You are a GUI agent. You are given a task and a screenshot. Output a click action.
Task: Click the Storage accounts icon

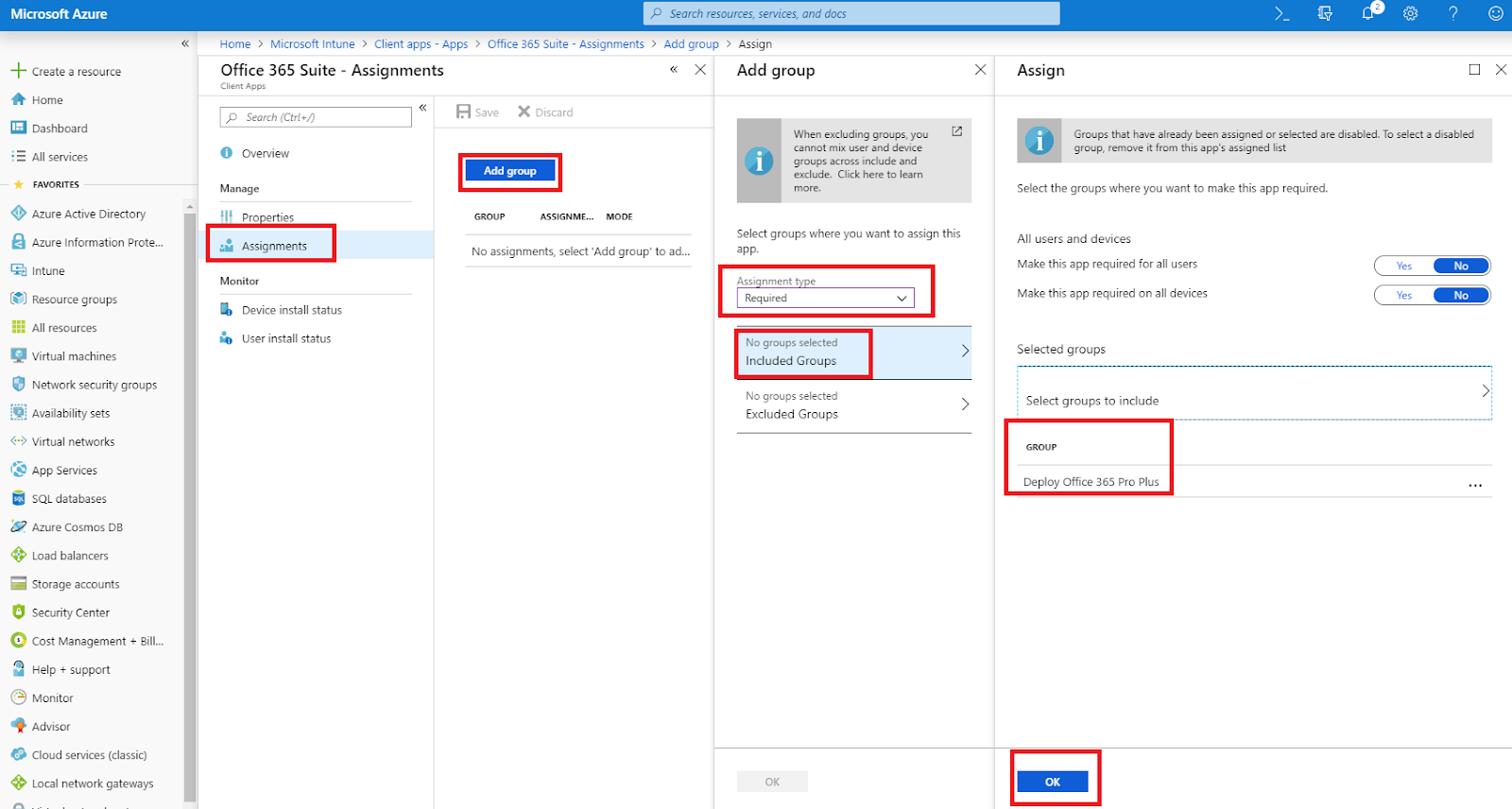[x=18, y=583]
